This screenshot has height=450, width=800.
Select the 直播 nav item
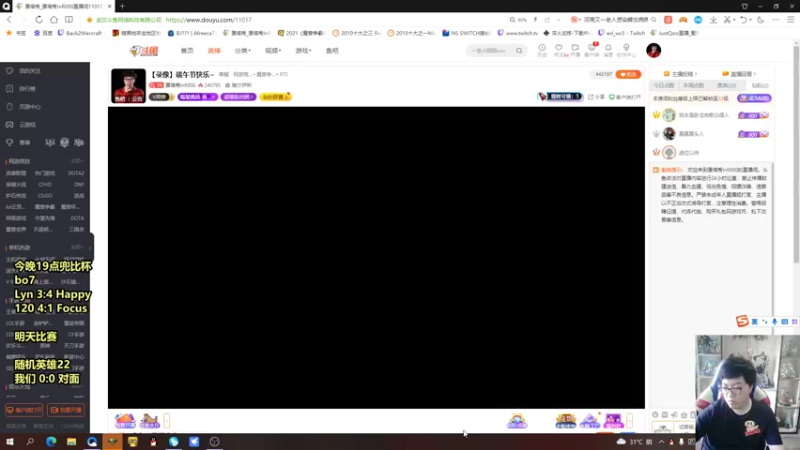pos(214,51)
